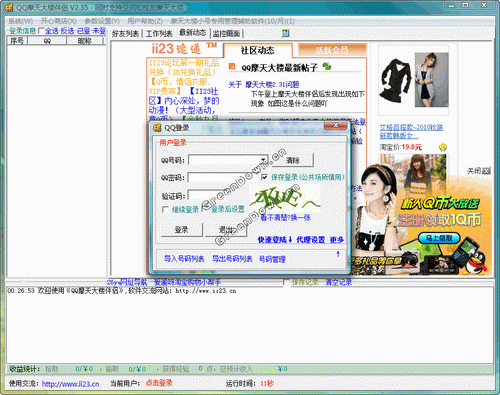Toggle the 继续登录 checkbox
The height and width of the screenshot is (395, 500).
[165, 209]
